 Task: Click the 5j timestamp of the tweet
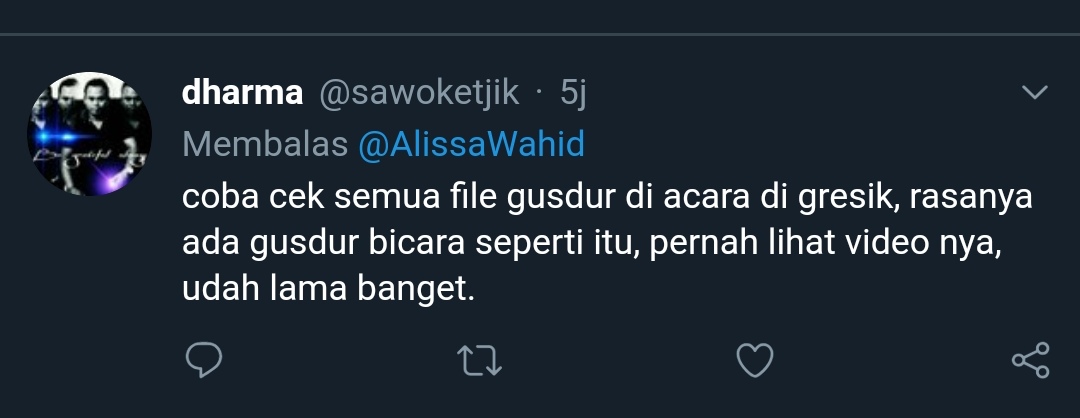[x=572, y=93]
